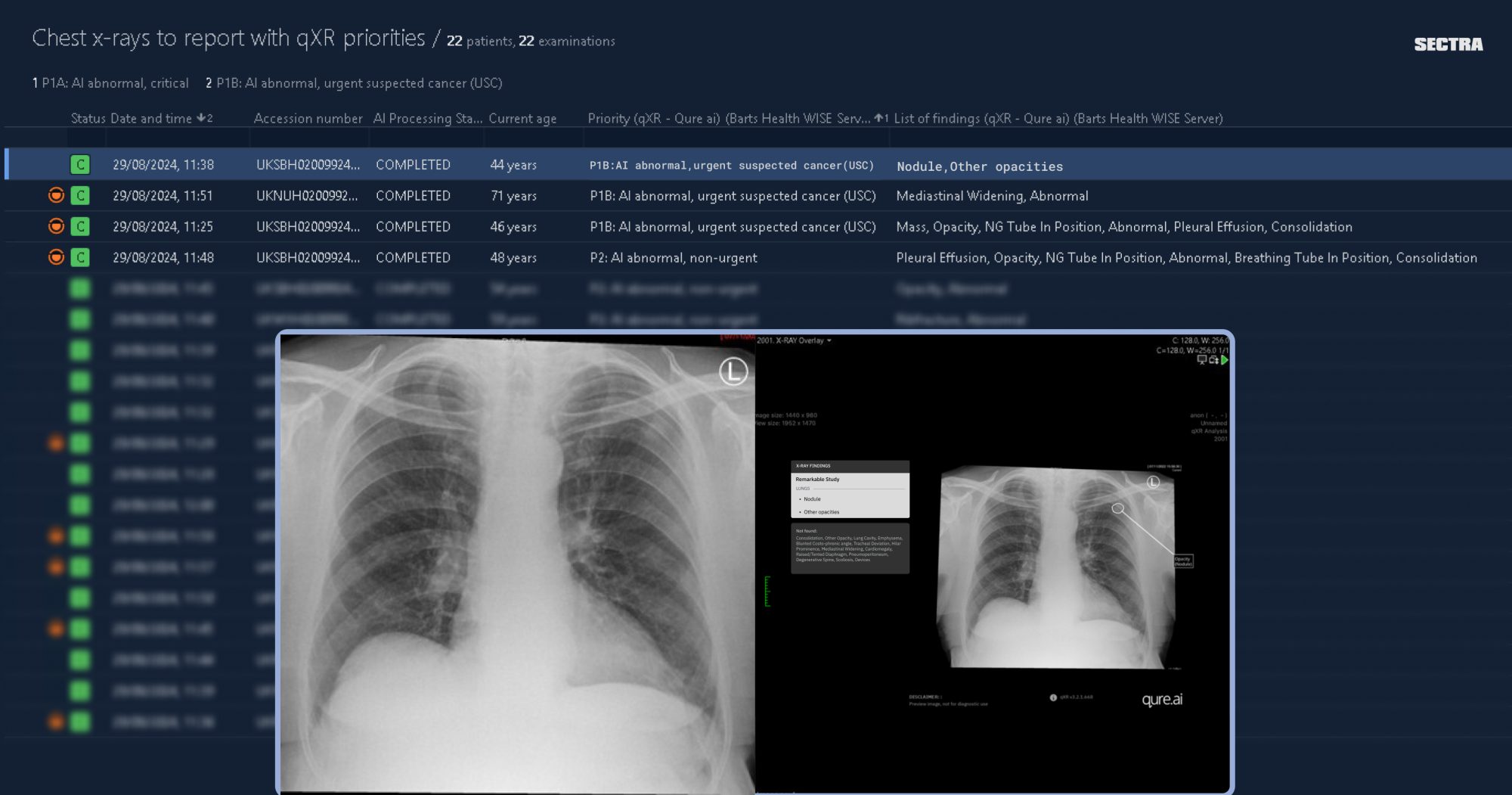Click the image stack scroll icon in the viewer
1512x795 pixels.
(1213, 360)
